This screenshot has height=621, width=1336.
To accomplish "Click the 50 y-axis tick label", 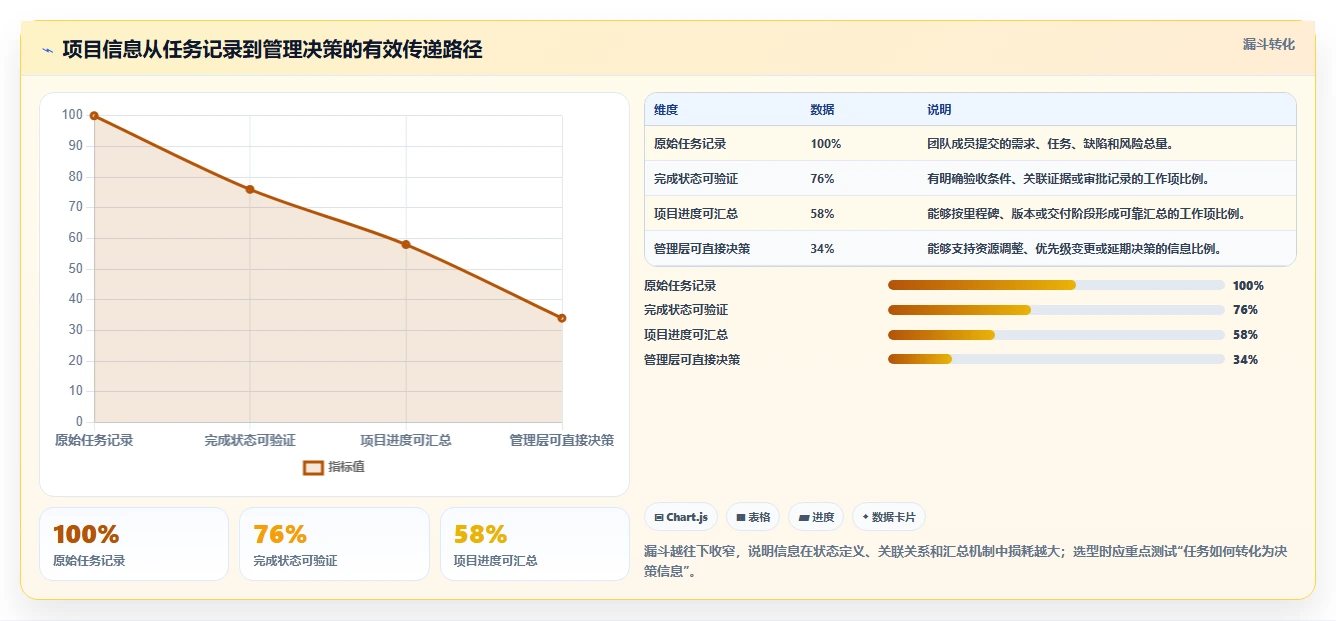I will pyautogui.click(x=76, y=269).
